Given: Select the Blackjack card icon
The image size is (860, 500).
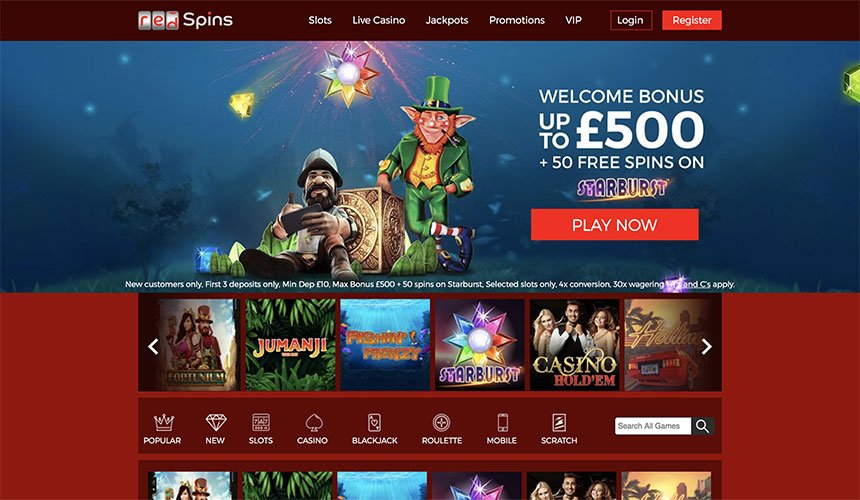Looking at the screenshot, I should (374, 423).
